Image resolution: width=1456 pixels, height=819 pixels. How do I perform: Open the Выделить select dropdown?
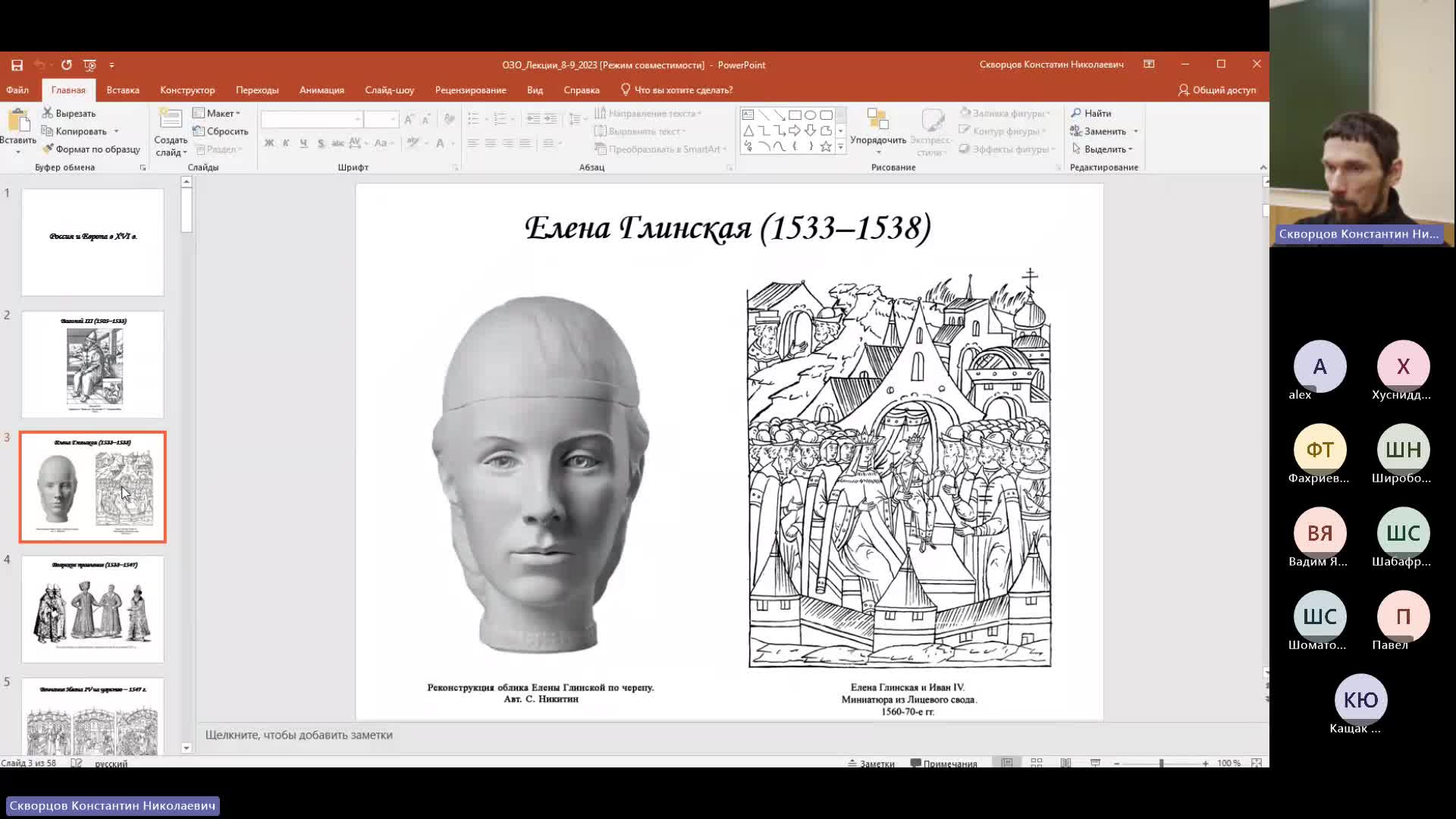(x=1103, y=149)
